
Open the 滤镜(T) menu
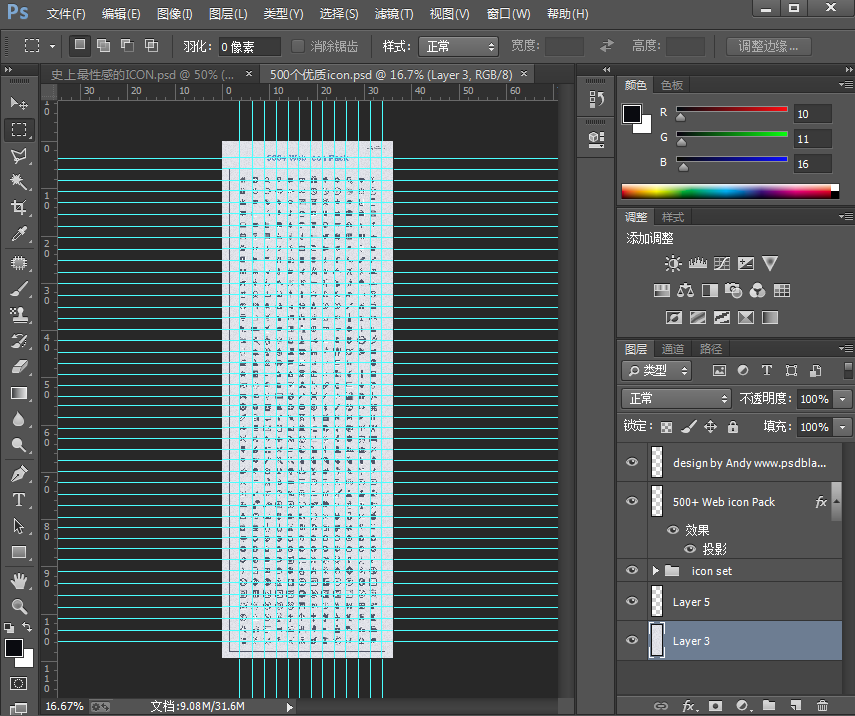[393, 14]
